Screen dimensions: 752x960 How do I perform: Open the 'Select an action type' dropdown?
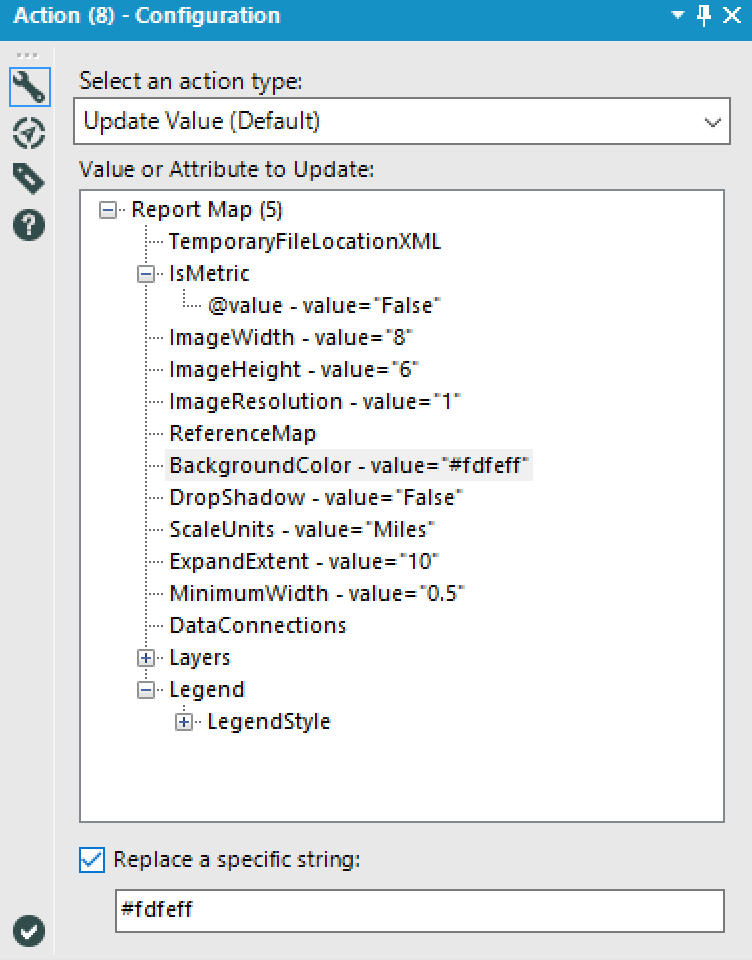click(x=712, y=121)
